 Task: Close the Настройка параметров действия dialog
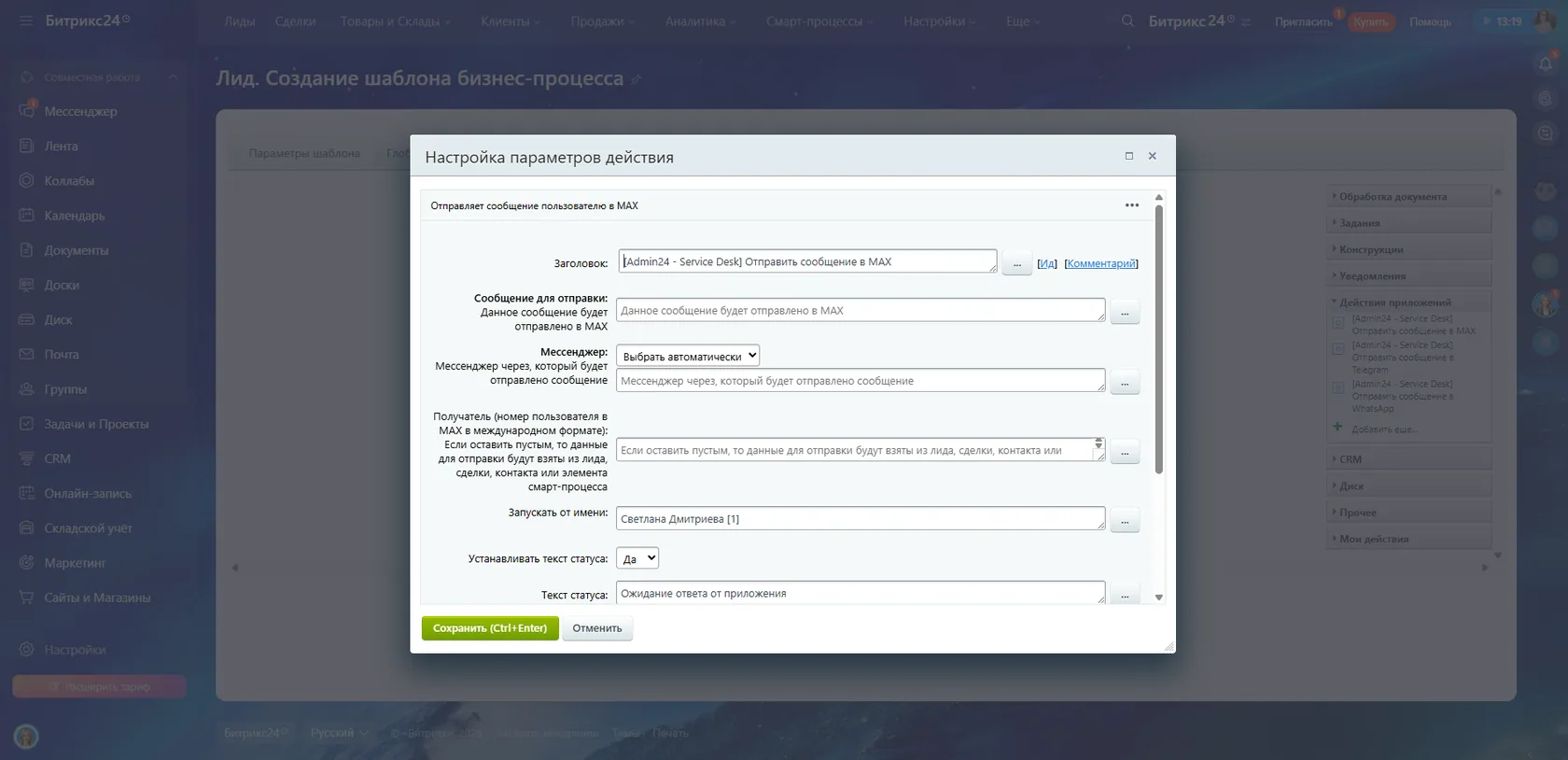tap(1152, 156)
